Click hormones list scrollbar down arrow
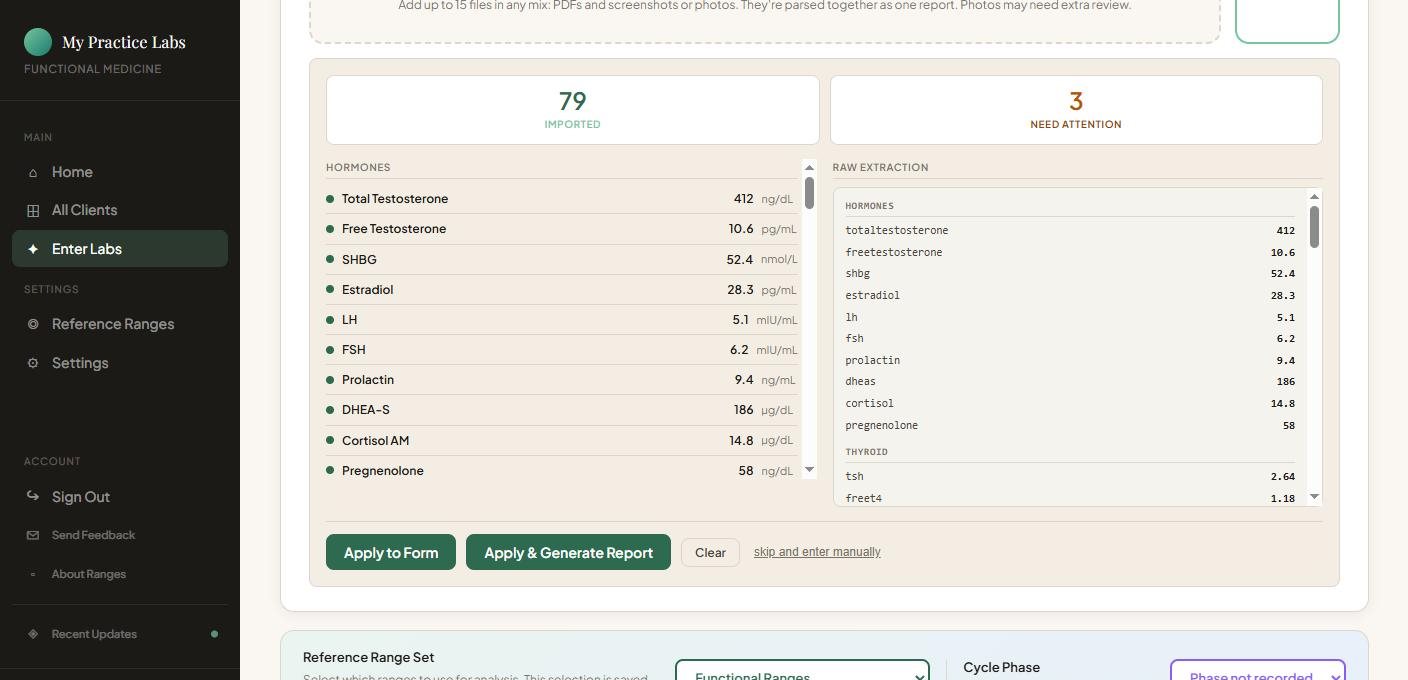 click(x=809, y=470)
